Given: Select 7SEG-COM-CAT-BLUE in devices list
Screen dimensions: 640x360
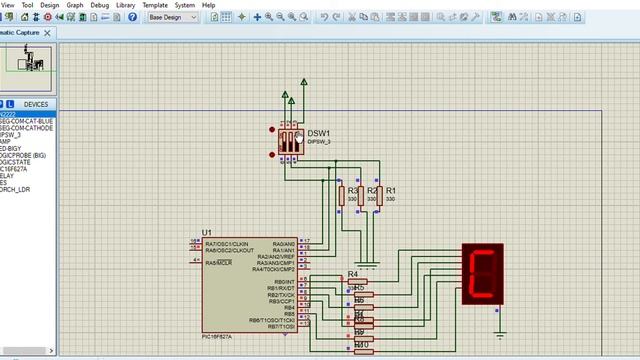Looking at the screenshot, I should [x=27, y=122].
